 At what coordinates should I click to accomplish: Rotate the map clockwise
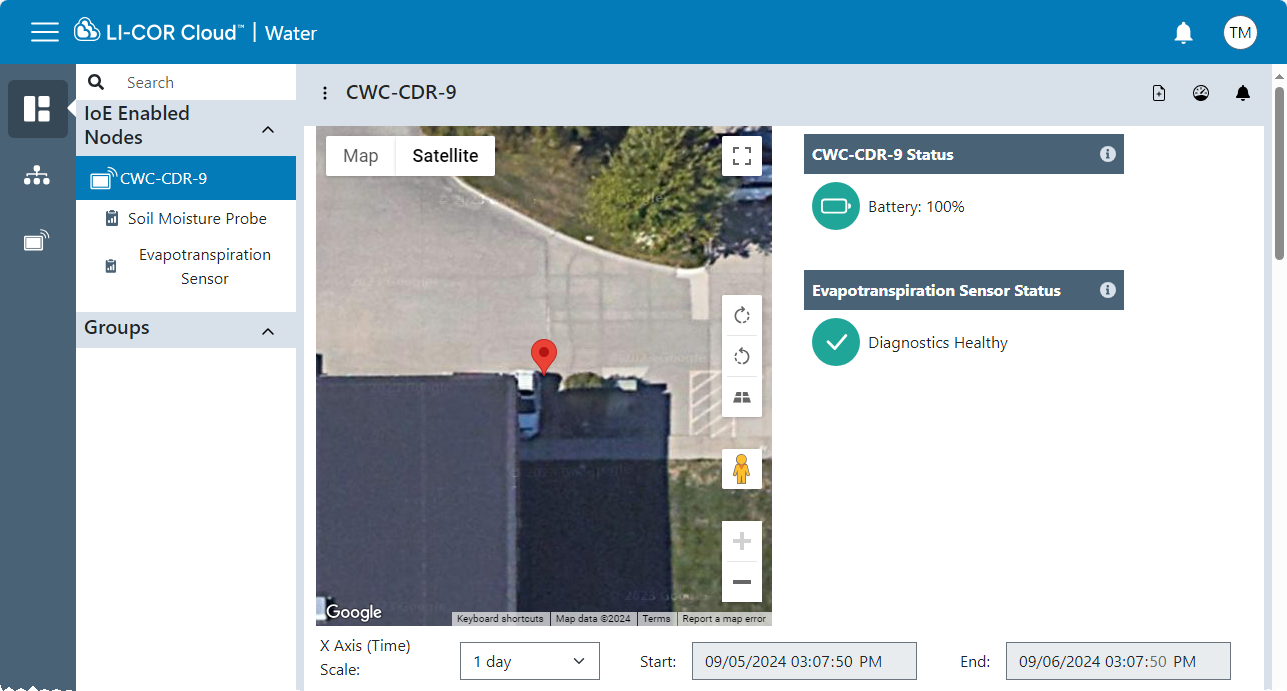[x=742, y=316]
